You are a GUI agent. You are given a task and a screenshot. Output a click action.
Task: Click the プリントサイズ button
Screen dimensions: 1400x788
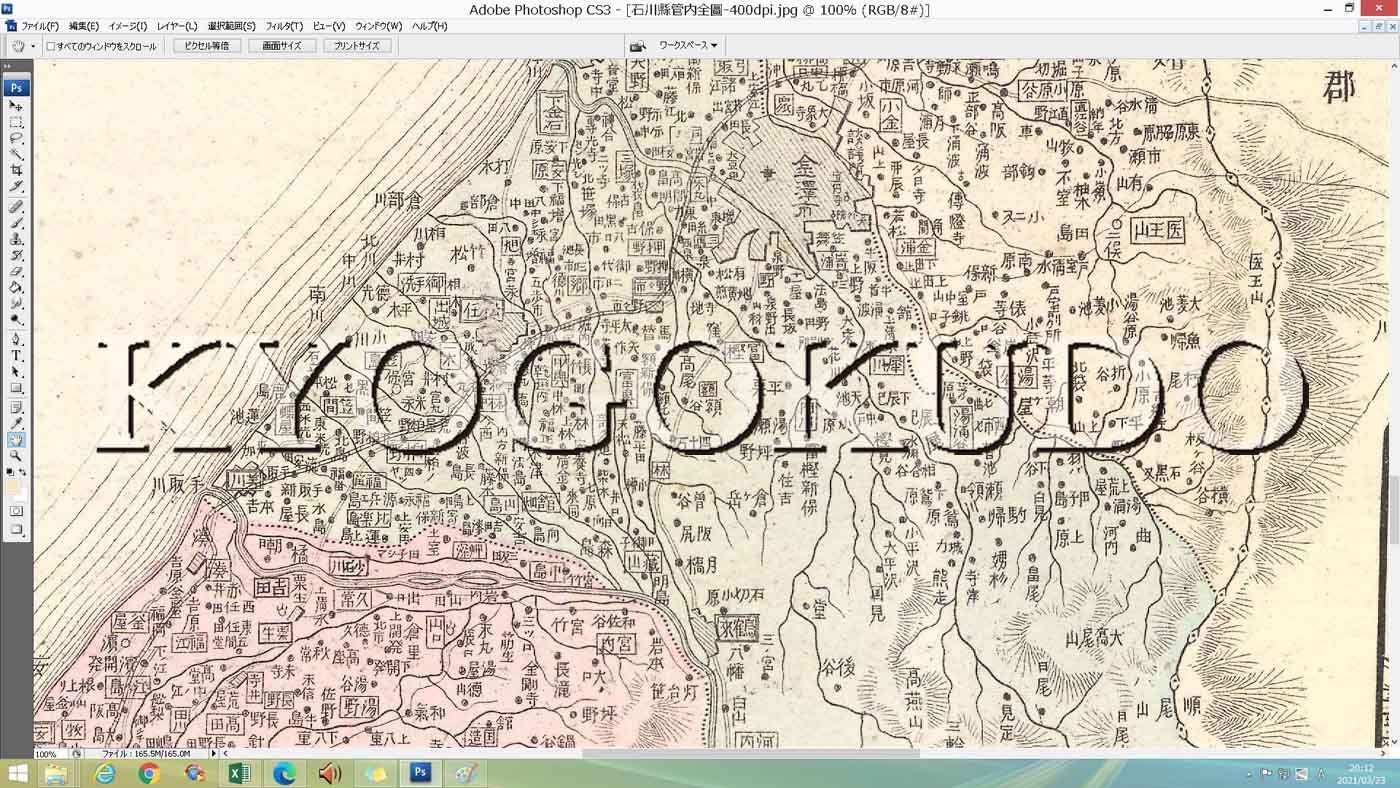tap(357, 46)
